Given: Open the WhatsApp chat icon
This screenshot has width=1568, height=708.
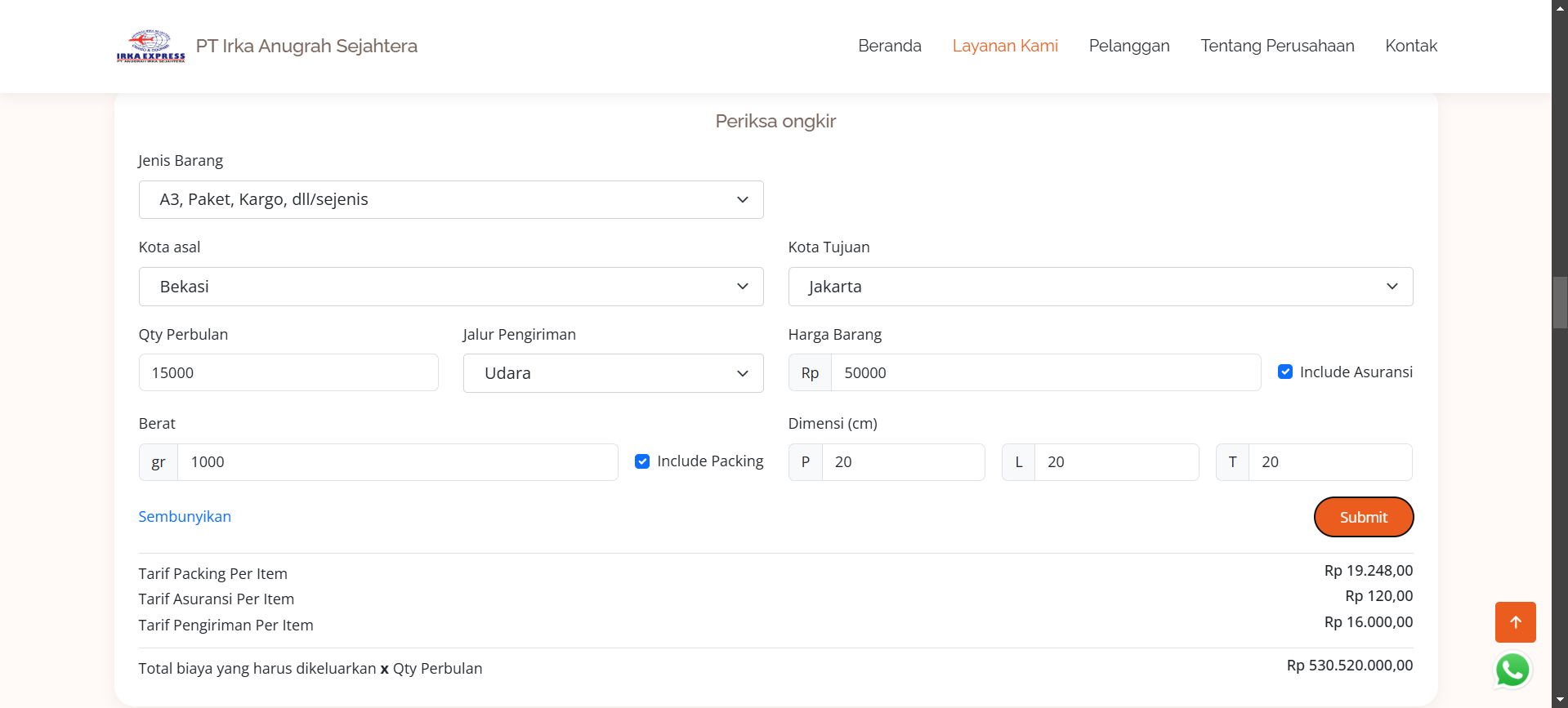Looking at the screenshot, I should 1512,670.
